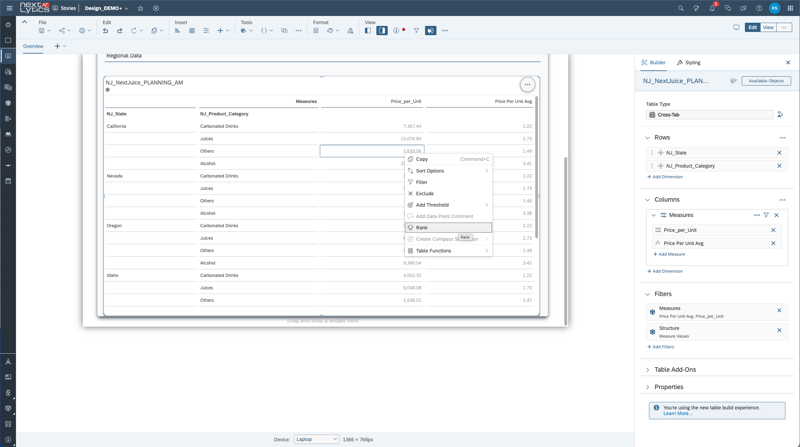Insert an input control from toolbar
The height and width of the screenshot is (447, 800).
(x=206, y=31)
